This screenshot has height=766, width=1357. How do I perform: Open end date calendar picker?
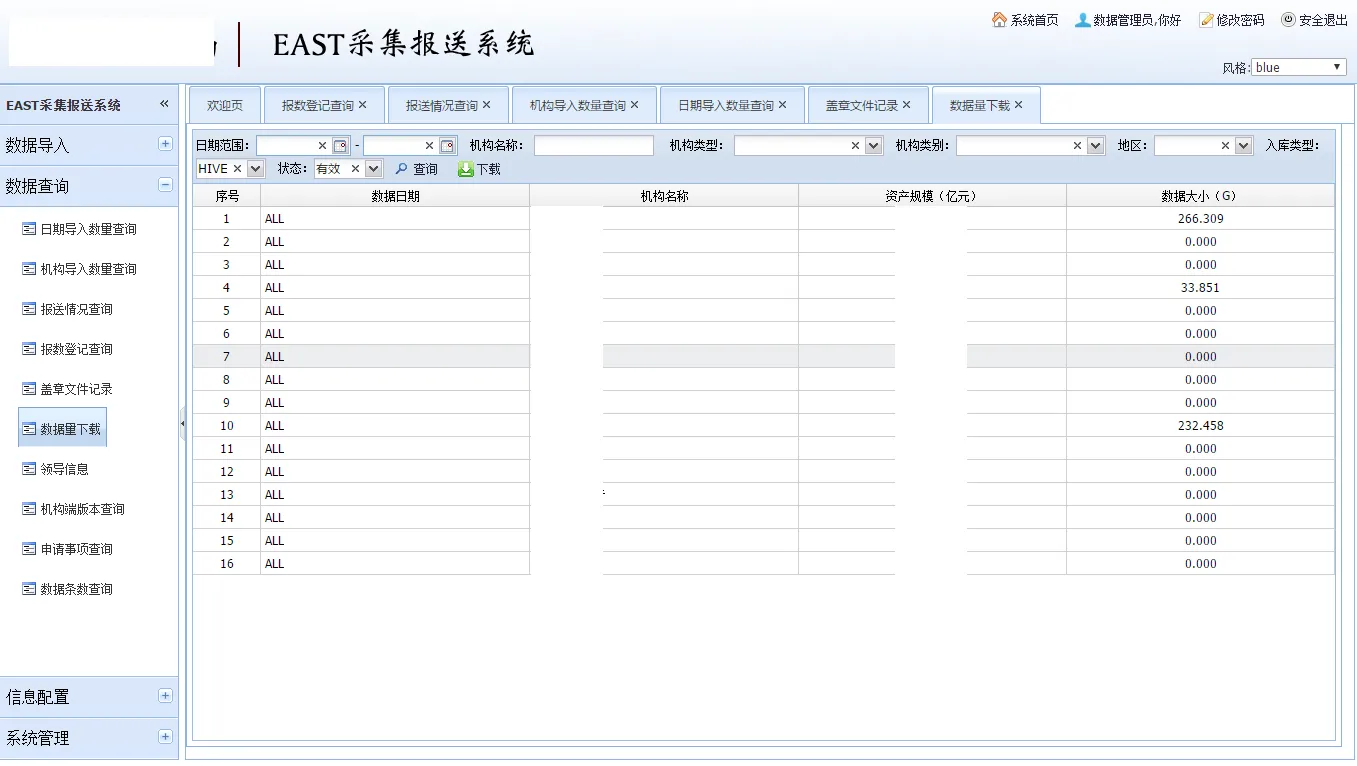447,146
